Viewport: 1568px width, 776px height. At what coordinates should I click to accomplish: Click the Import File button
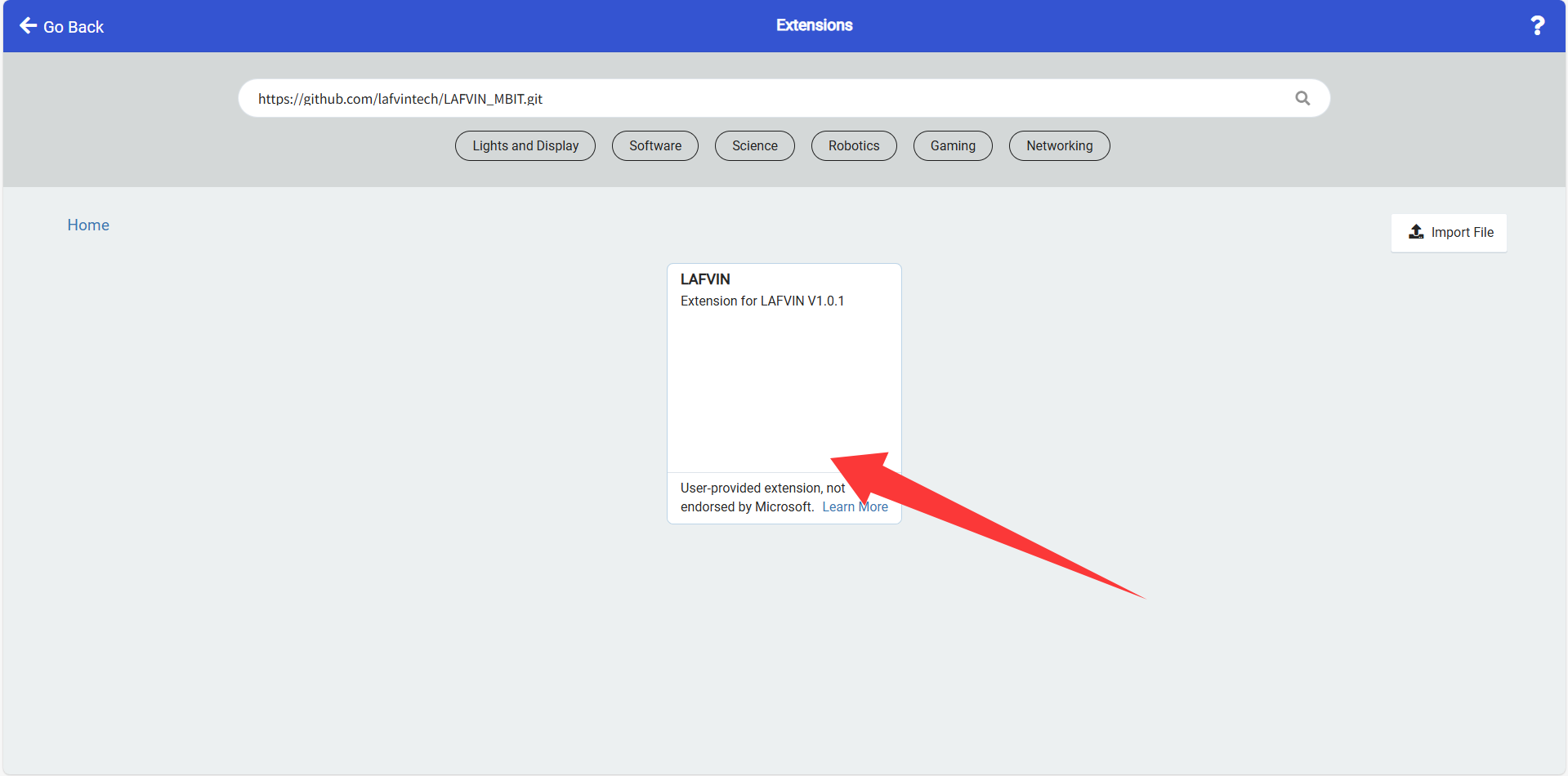(1449, 233)
